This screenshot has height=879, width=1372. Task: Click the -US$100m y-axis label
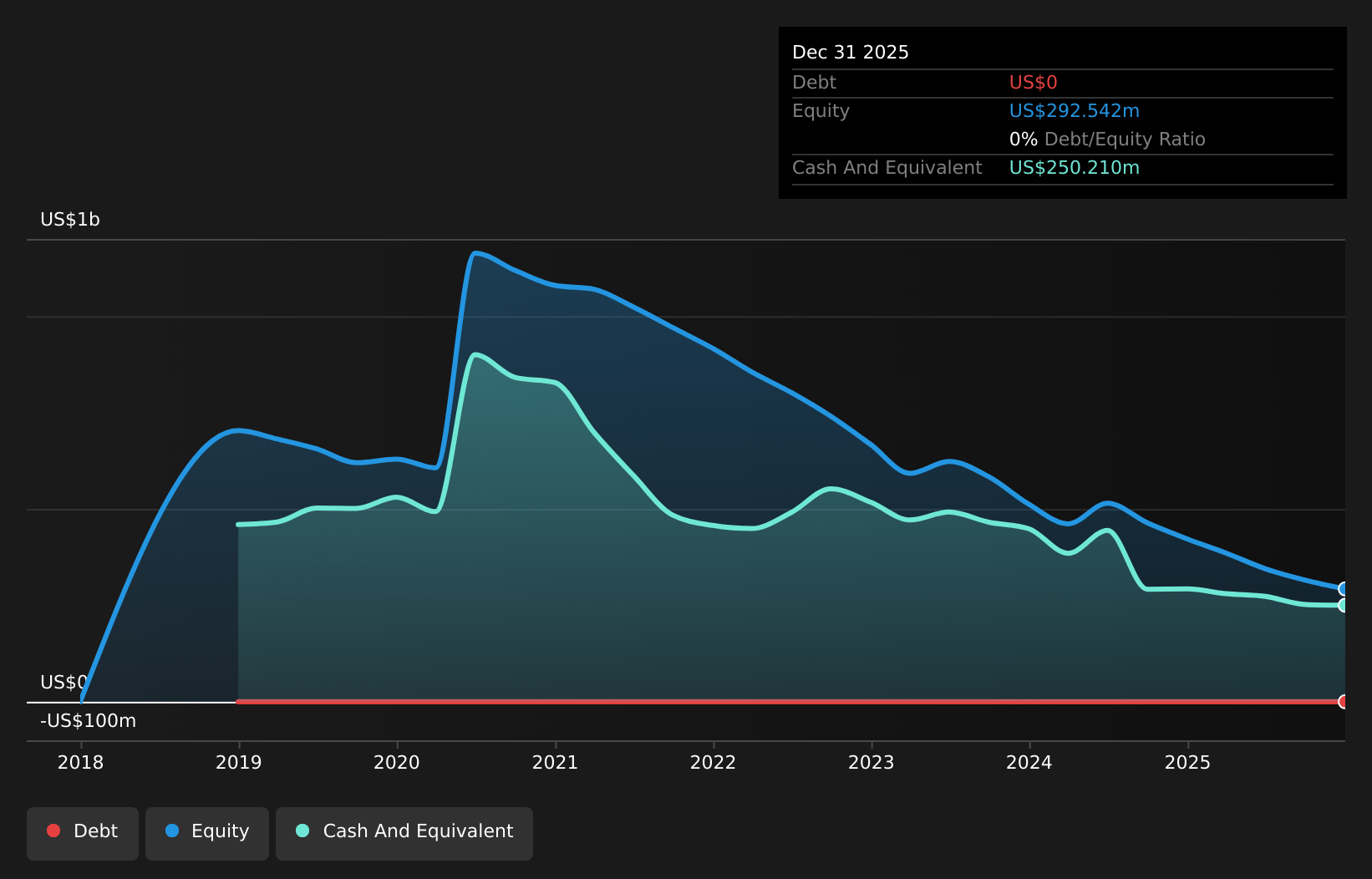(x=89, y=721)
